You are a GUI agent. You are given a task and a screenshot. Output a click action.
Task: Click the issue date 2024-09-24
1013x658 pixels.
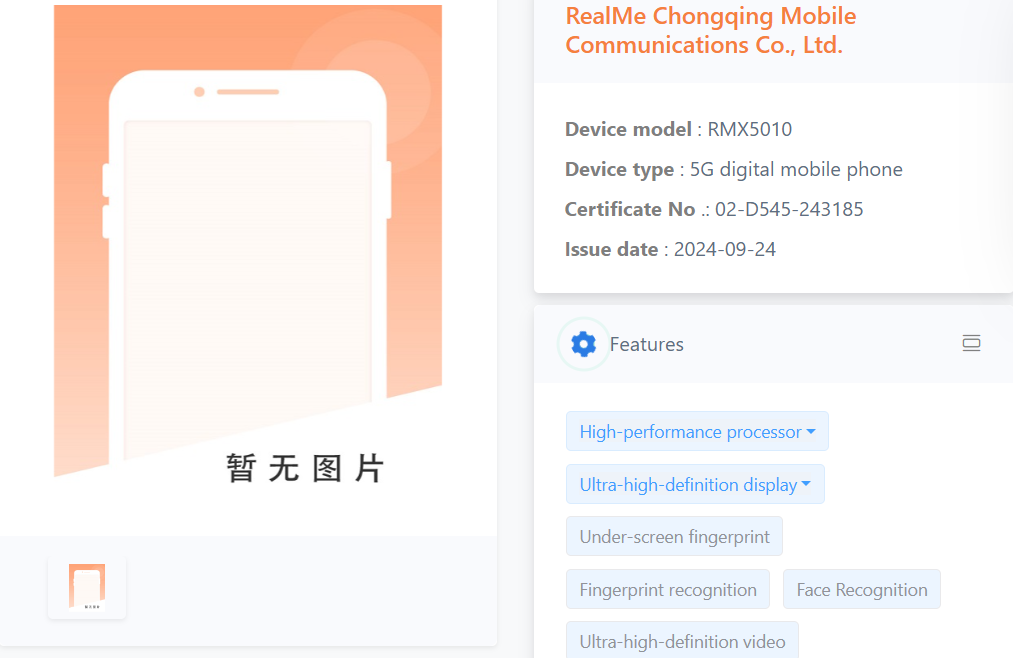[x=724, y=249]
